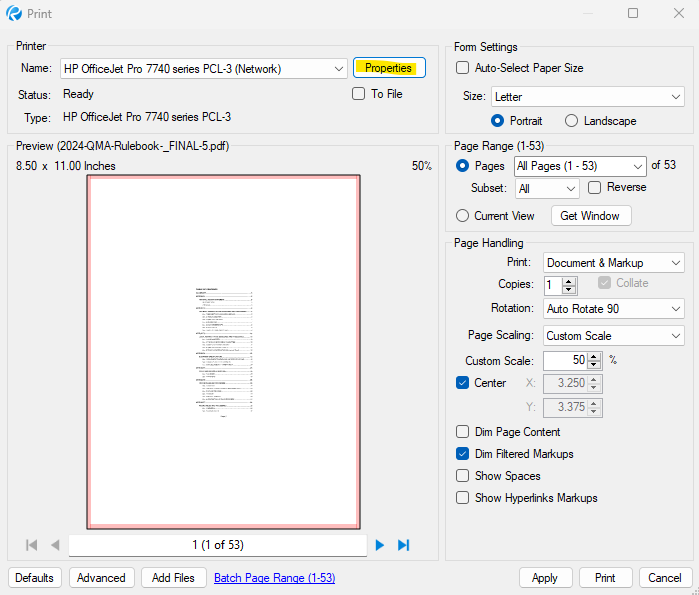The height and width of the screenshot is (595, 699).
Task: Enable Dim Page Content
Action: 462,431
